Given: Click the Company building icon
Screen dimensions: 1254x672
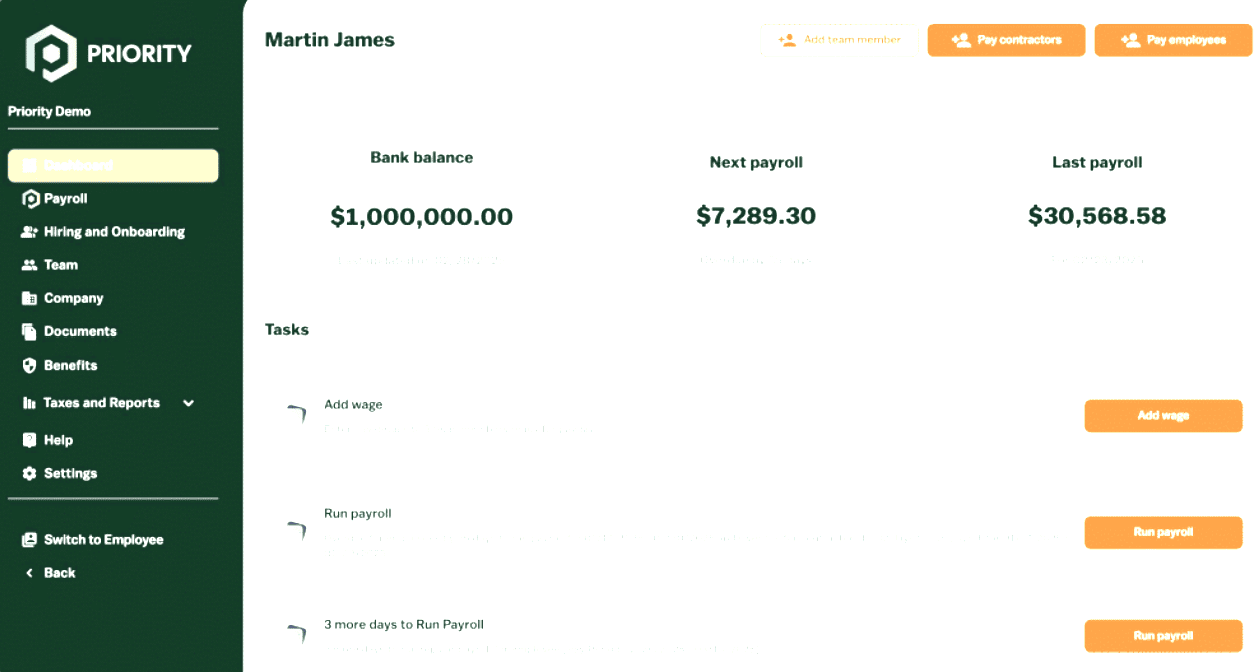Looking at the screenshot, I should [x=30, y=298].
